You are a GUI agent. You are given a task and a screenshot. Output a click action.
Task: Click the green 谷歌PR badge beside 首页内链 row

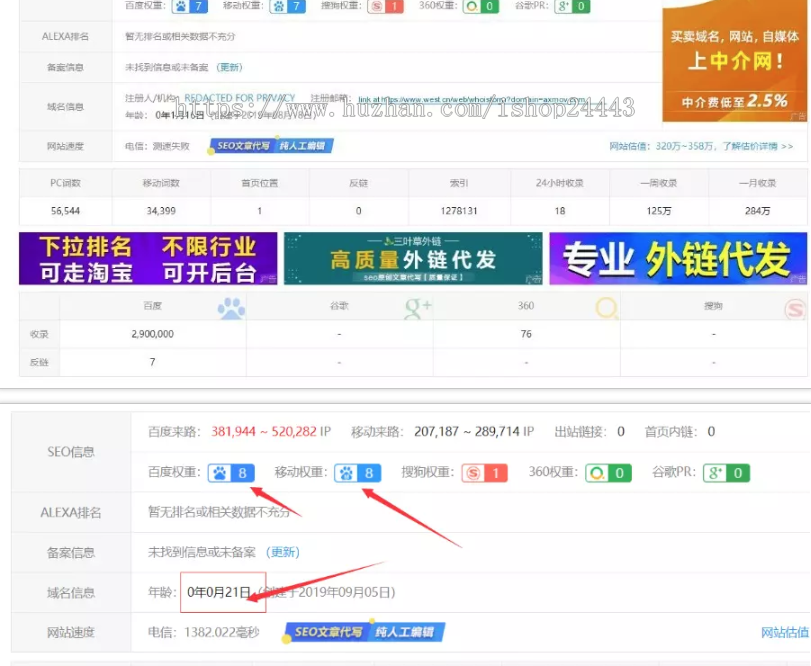pyautogui.click(x=726, y=473)
